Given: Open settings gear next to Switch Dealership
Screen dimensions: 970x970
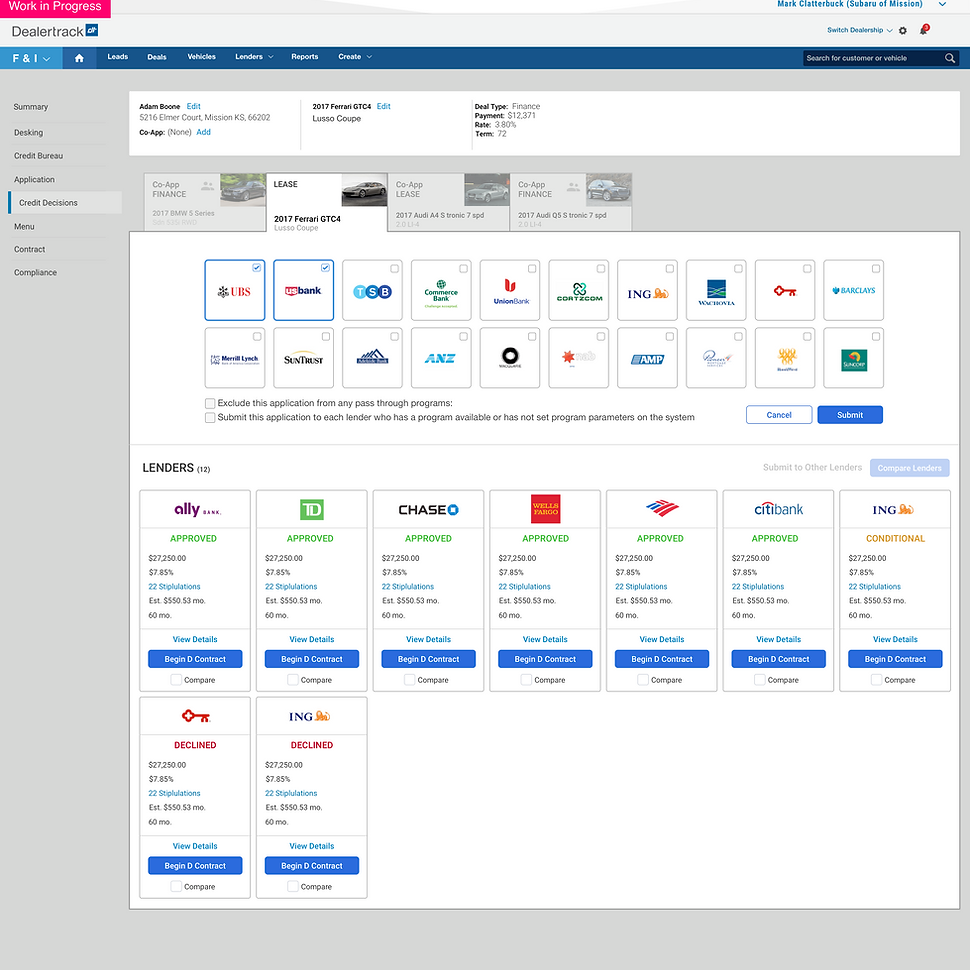Looking at the screenshot, I should (903, 30).
